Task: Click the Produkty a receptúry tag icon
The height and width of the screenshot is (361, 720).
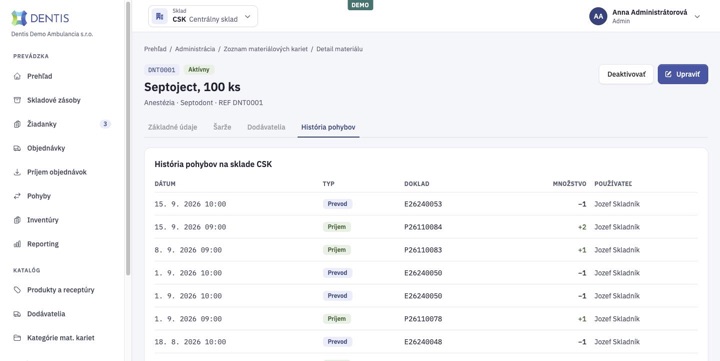Action: tap(17, 290)
